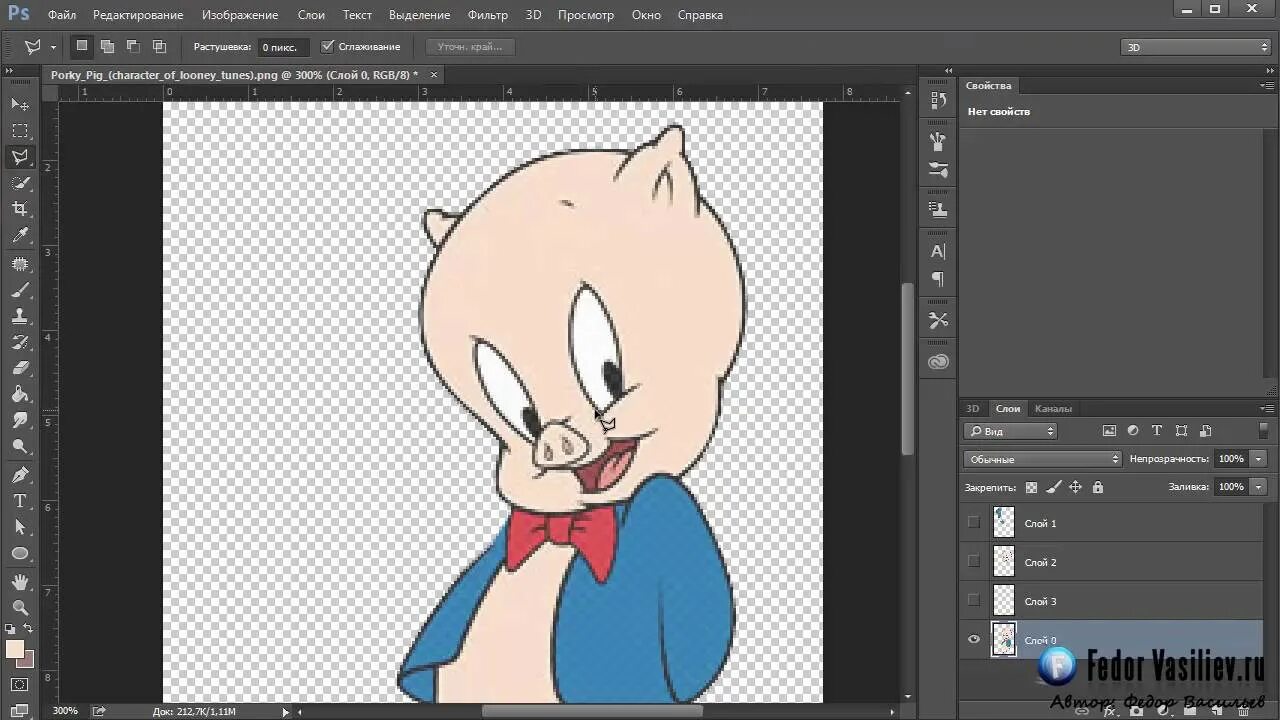Open the Файл menu
This screenshot has width=1280, height=720.
click(62, 15)
